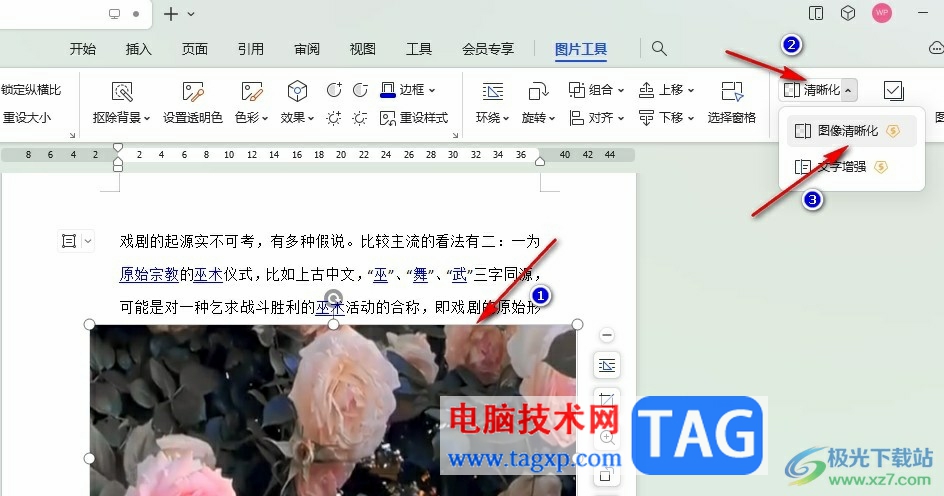Open the 效果 picture effects tool
This screenshot has width=944, height=496.
coord(297,103)
